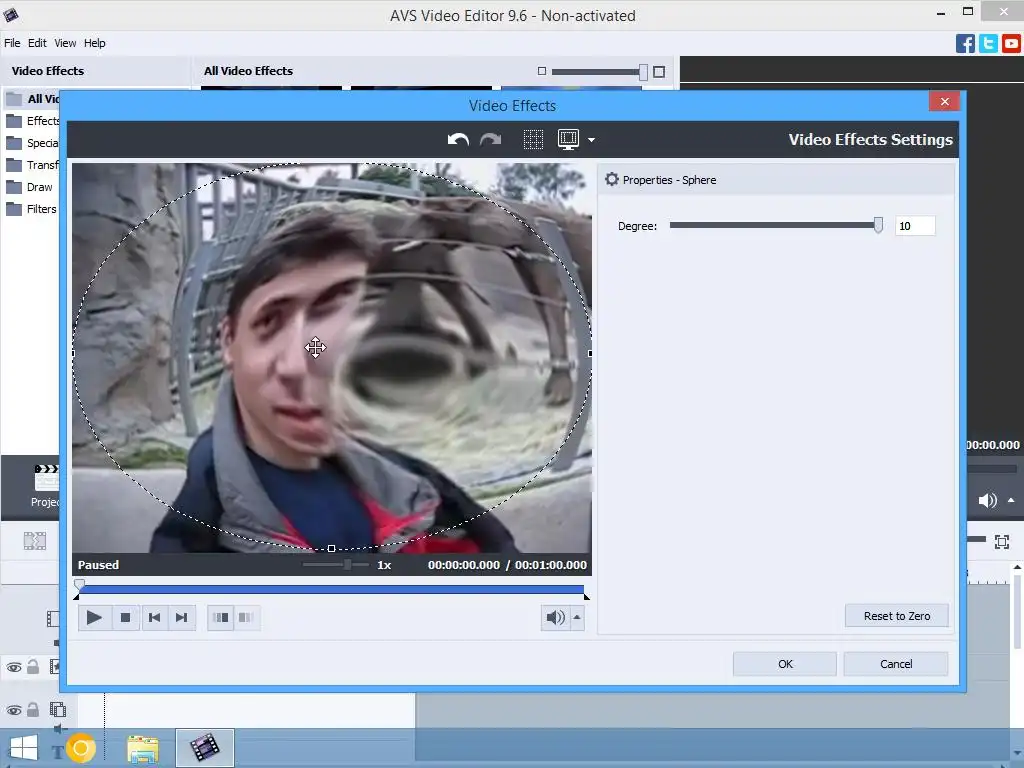Jump to next frame

[x=182, y=617]
